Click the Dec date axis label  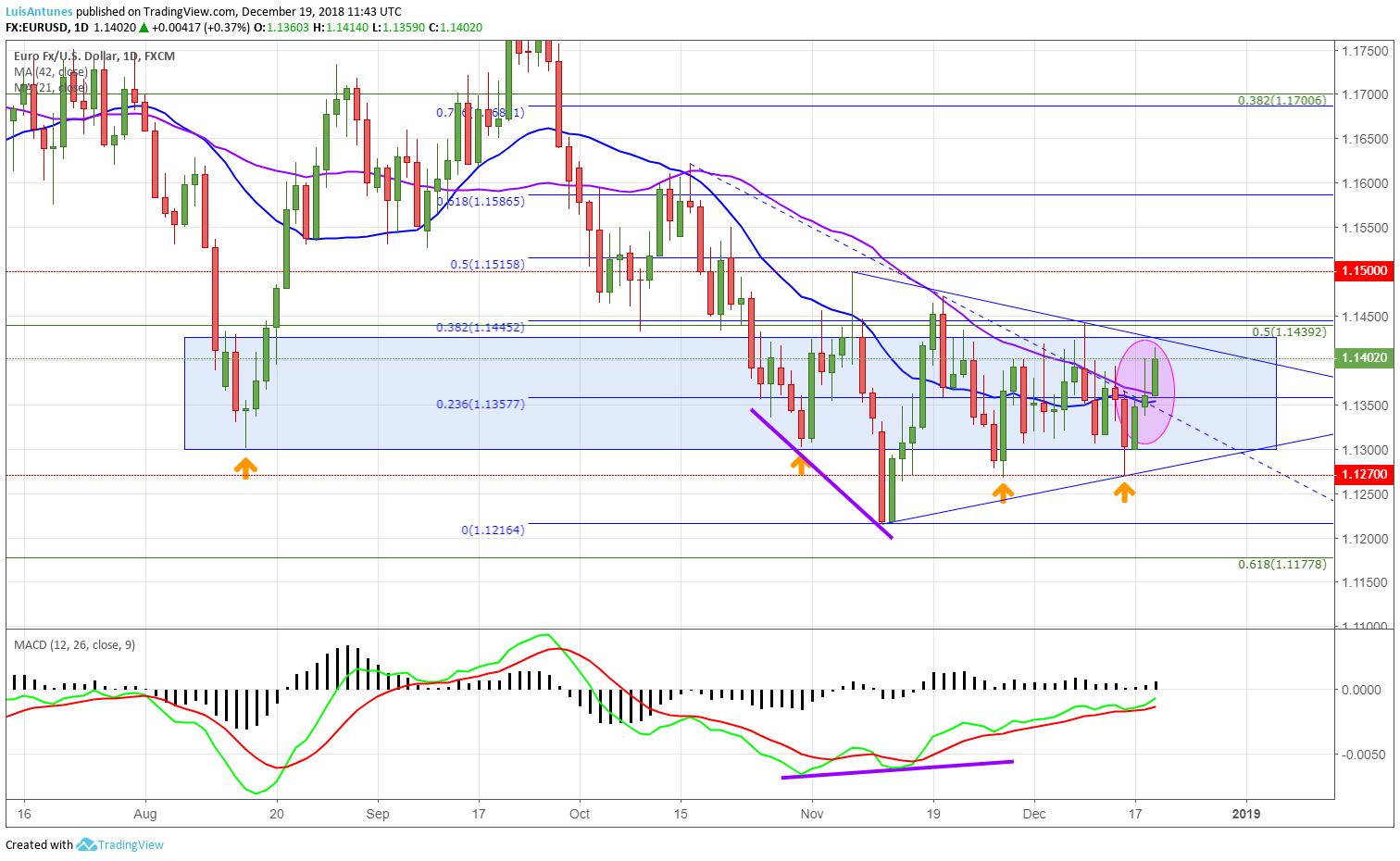tap(1034, 814)
